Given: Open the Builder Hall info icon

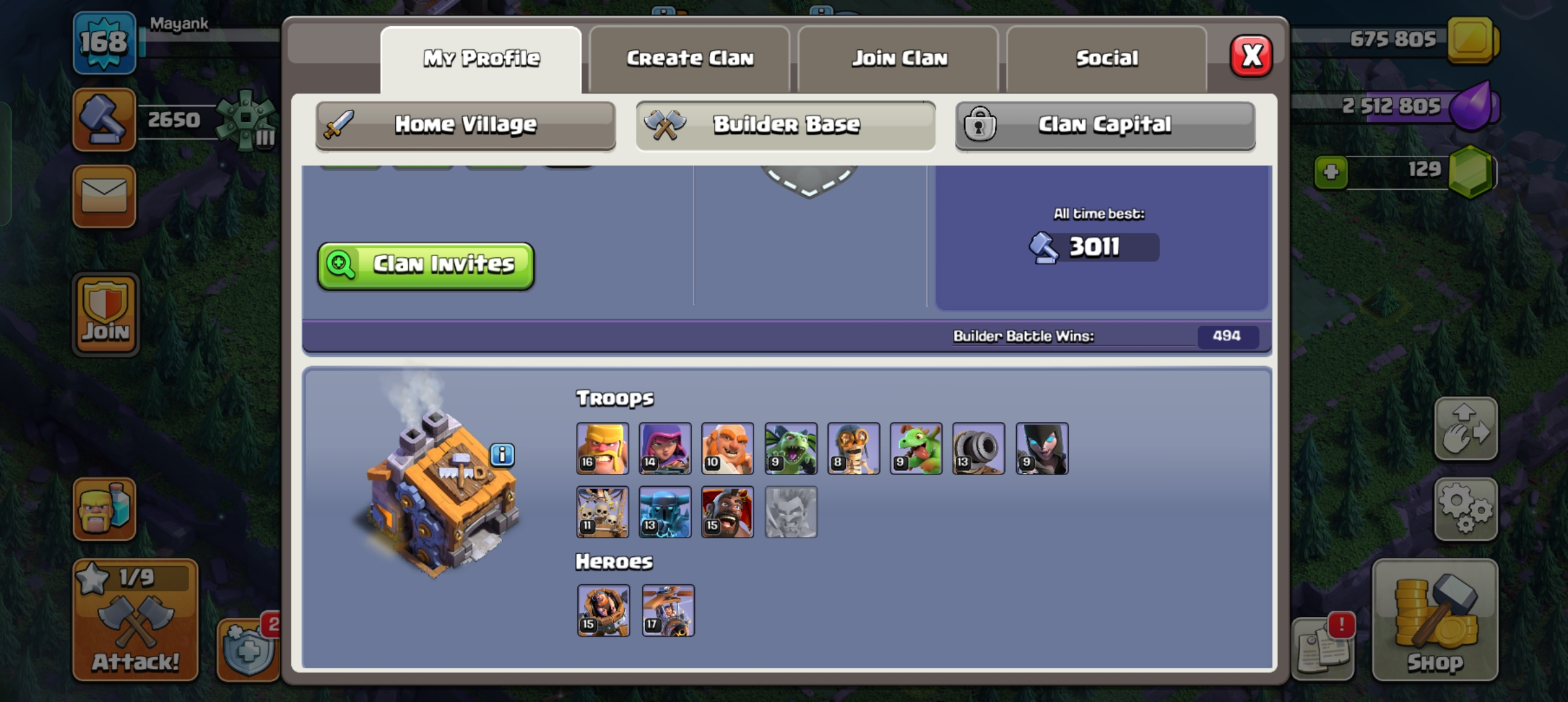Looking at the screenshot, I should tap(502, 455).
